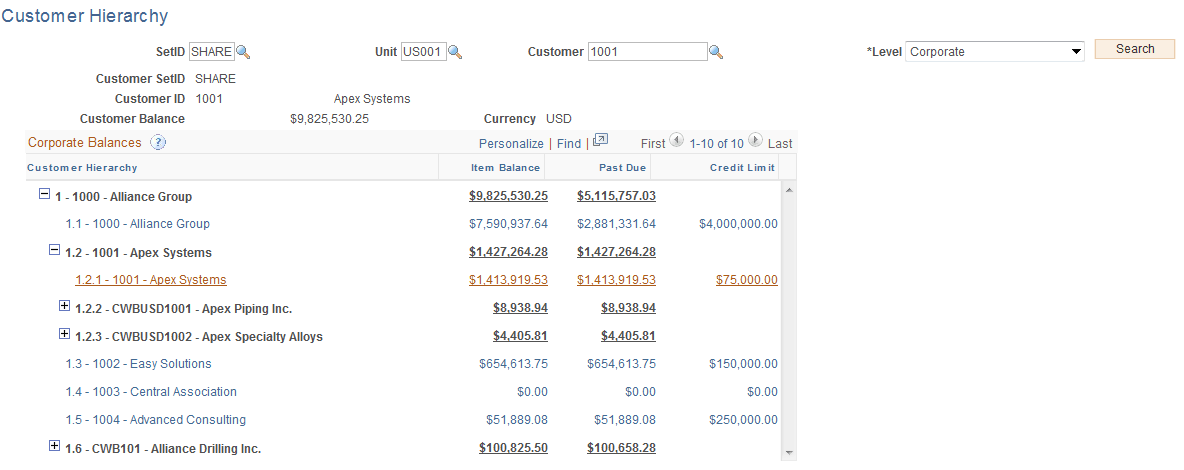
Task: Go to previous rows arrow icon
Action: tap(677, 142)
